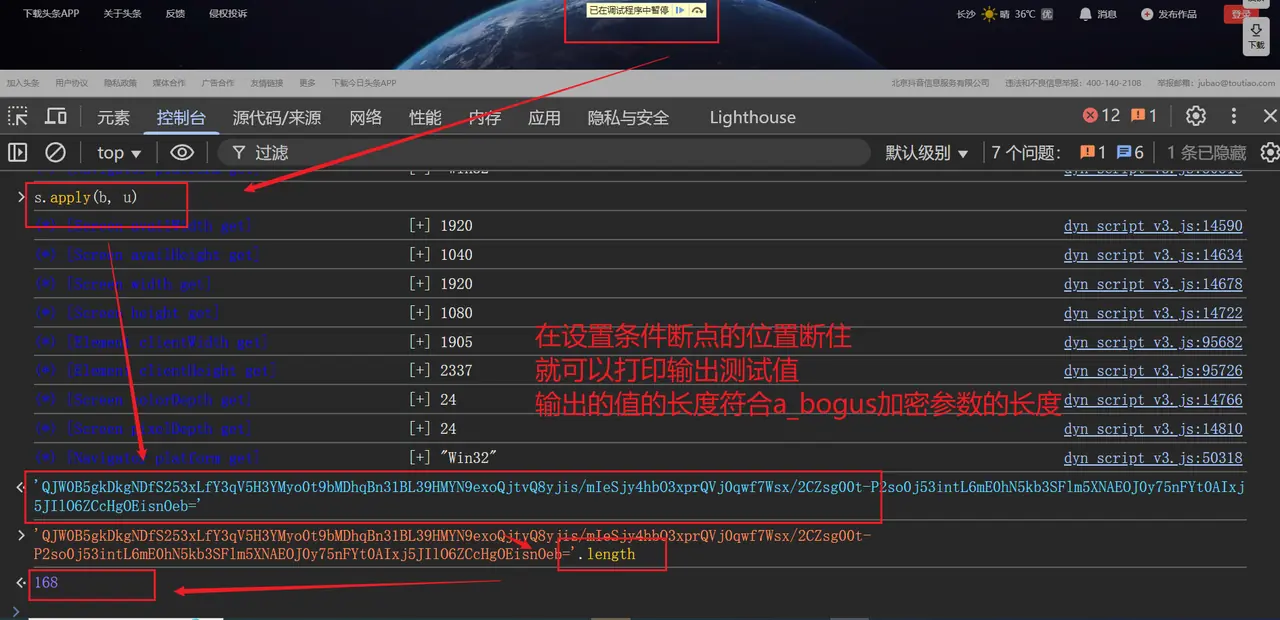1280x620 pixels.
Task: Resume script execution in paused debugger banner
Action: [x=680, y=10]
